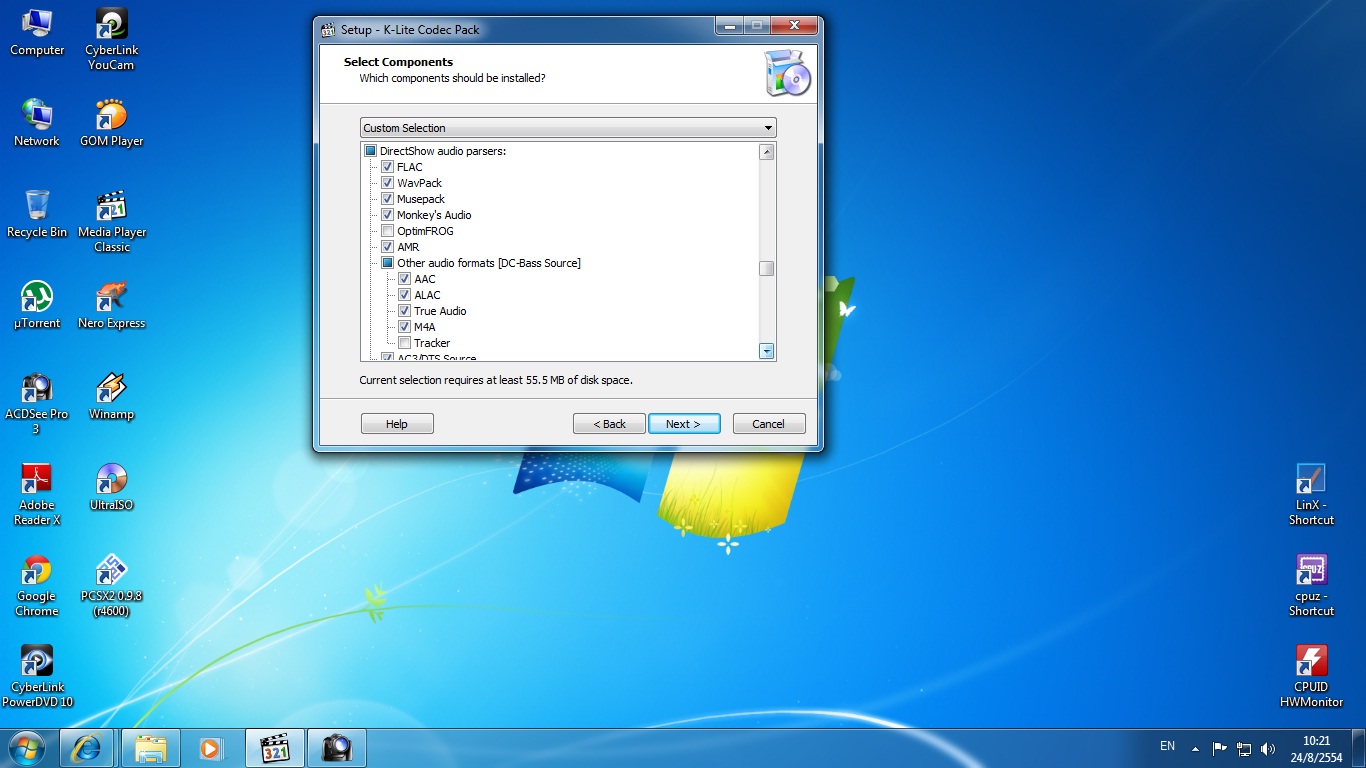
Task: Uncheck the WavPack component
Action: click(387, 183)
